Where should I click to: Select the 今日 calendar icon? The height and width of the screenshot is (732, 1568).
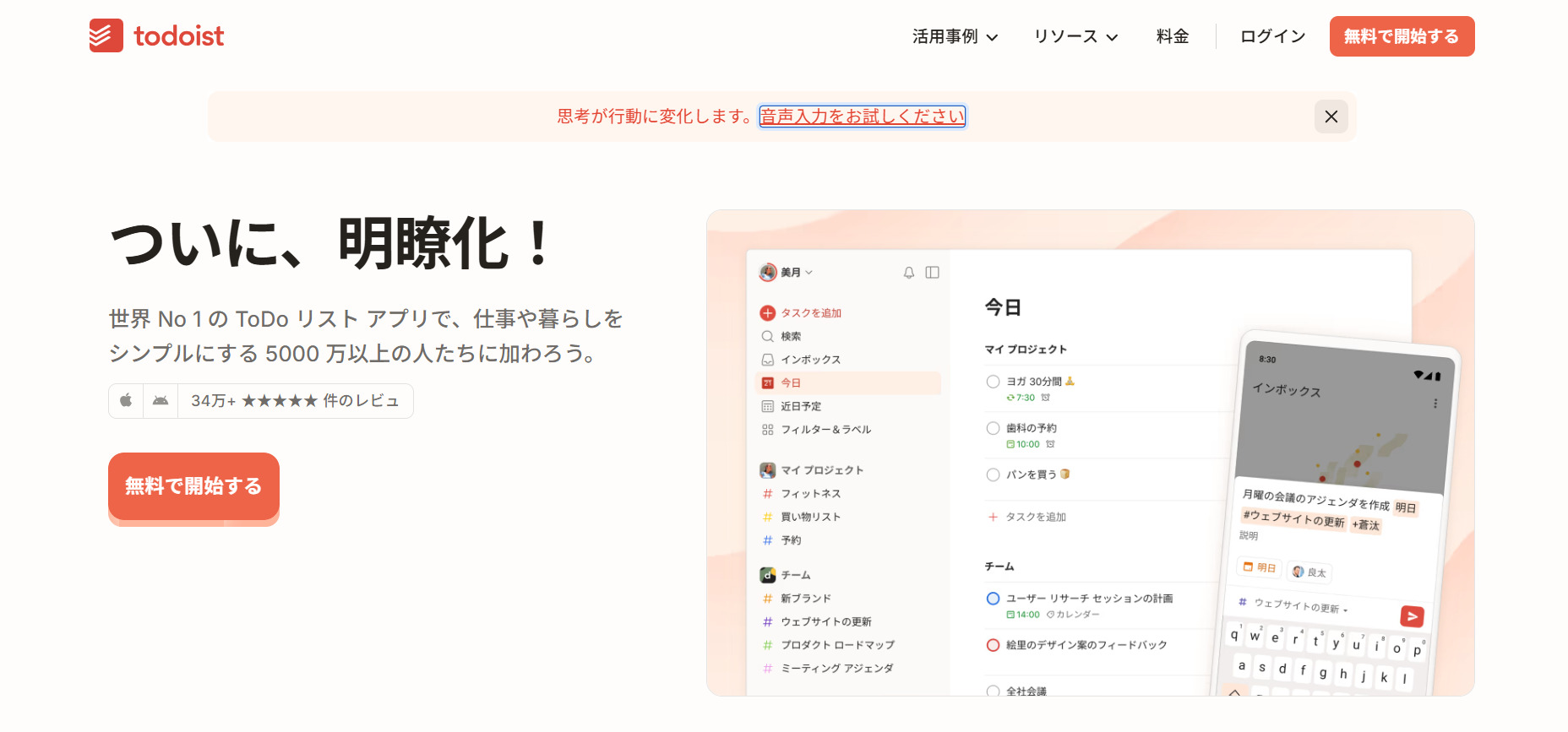click(767, 383)
